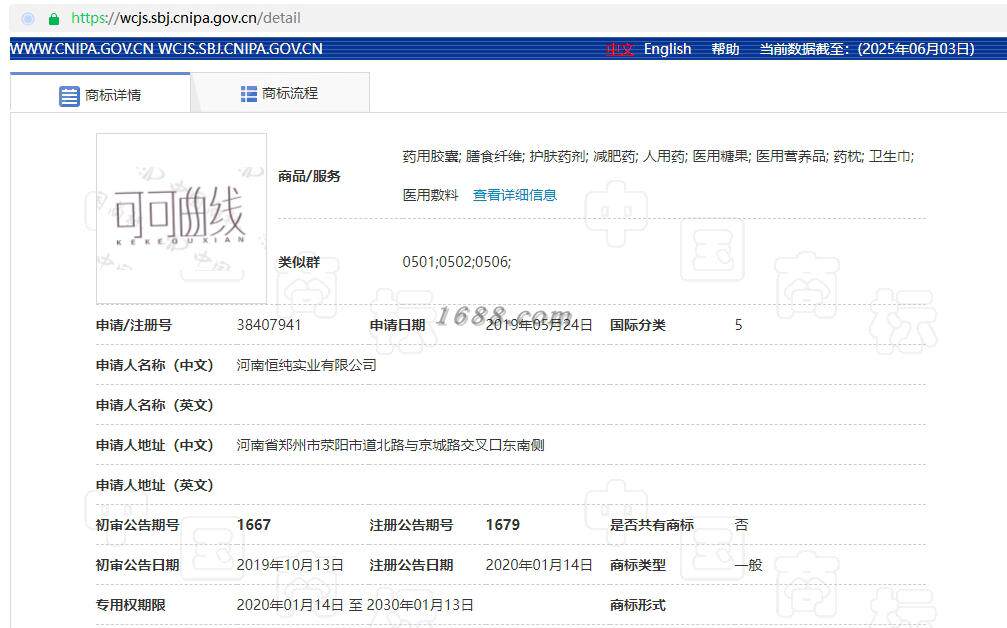1007x628 pixels.
Task: Select similar group codes 0501;0502;0506;
Action: tap(457, 262)
